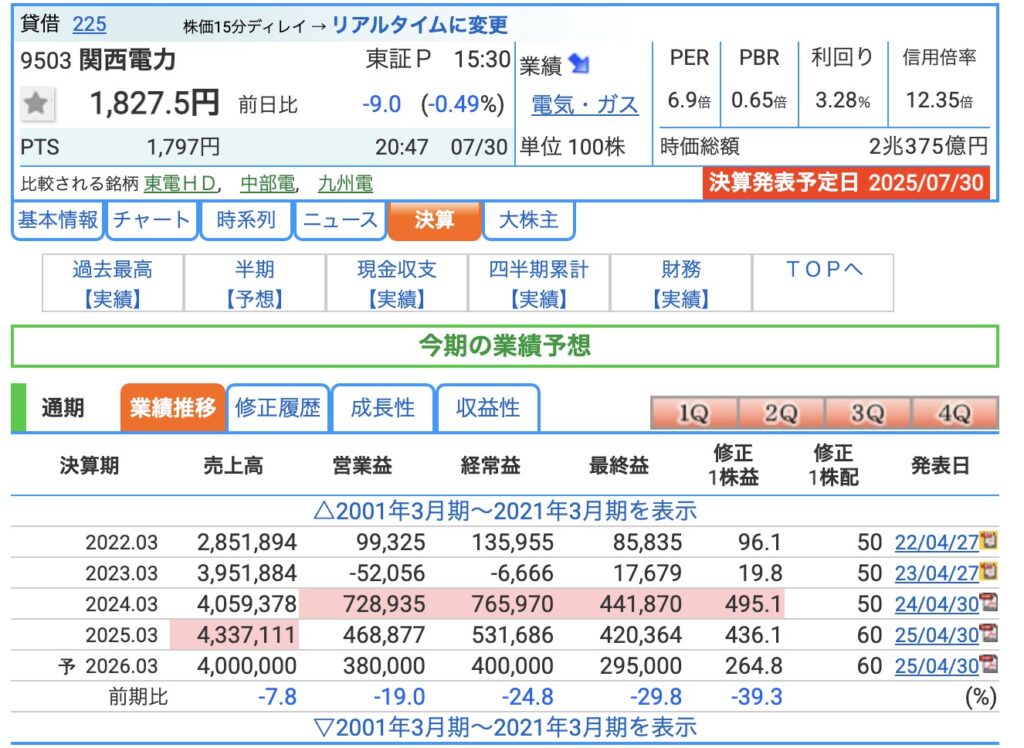Open the 25/04/30 link in 2025.03 row
The height and width of the screenshot is (748, 1024).
[x=936, y=635]
